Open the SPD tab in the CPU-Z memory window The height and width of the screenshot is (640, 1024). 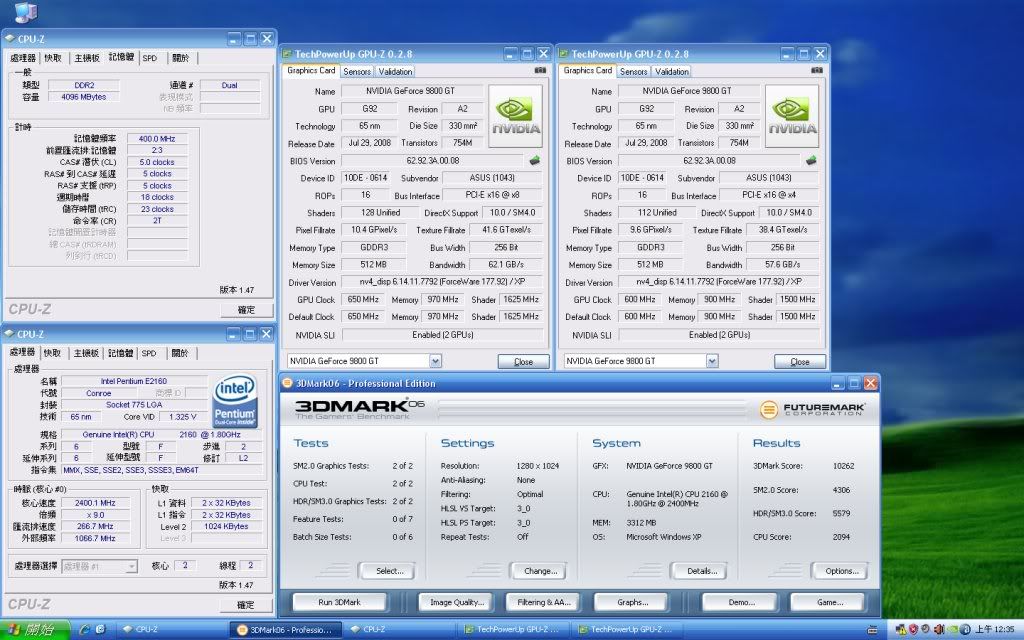point(150,58)
